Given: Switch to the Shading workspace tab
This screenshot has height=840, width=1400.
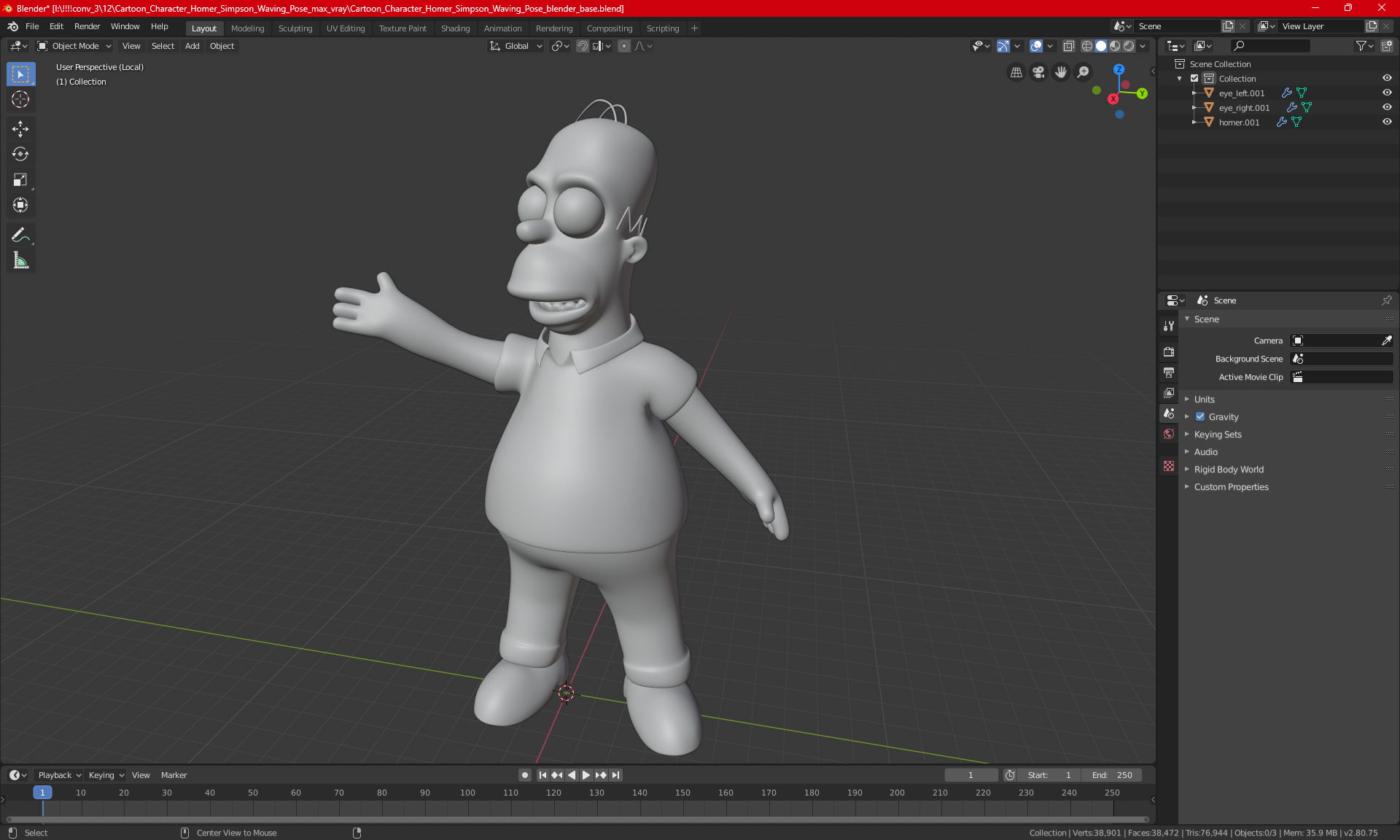Looking at the screenshot, I should click(x=455, y=28).
